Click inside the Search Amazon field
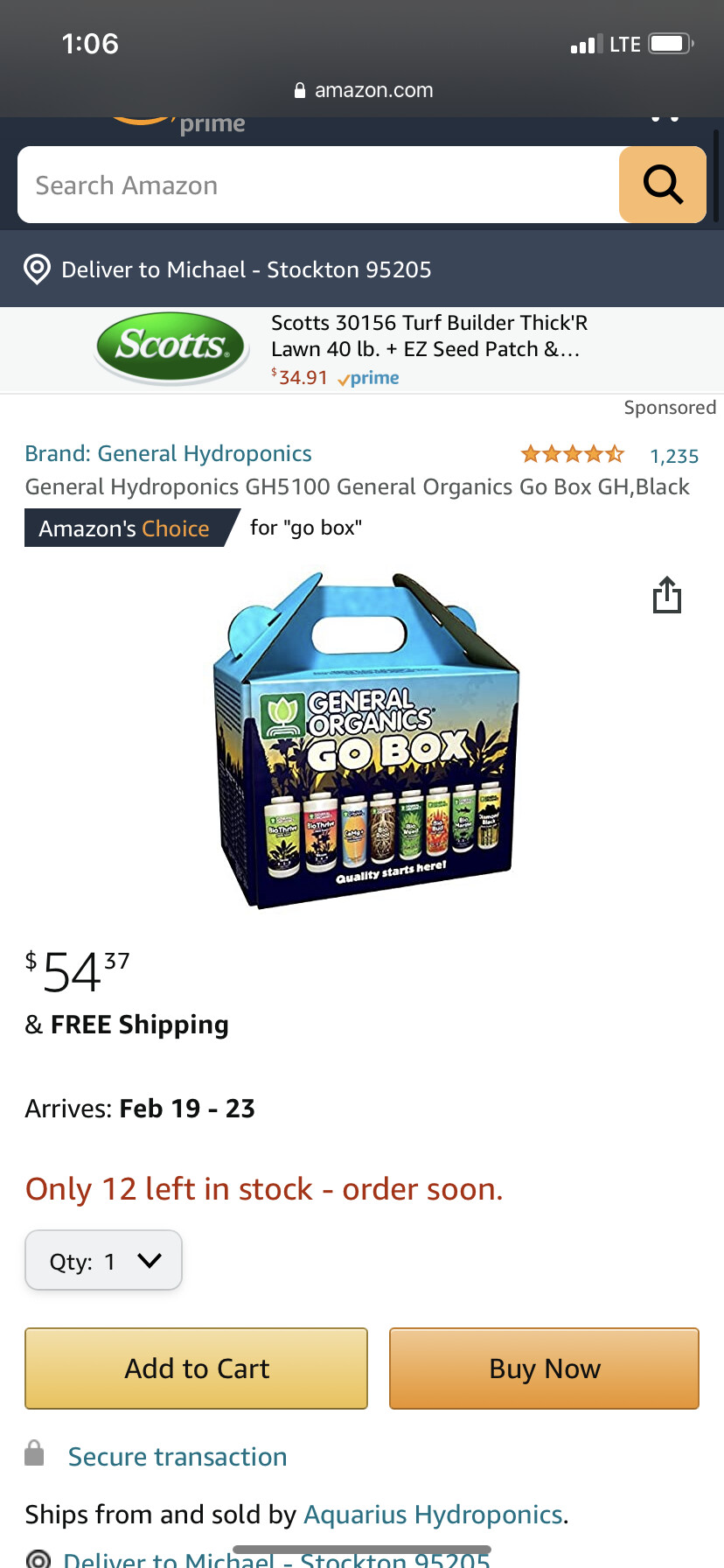The image size is (724, 1568). coord(318,185)
